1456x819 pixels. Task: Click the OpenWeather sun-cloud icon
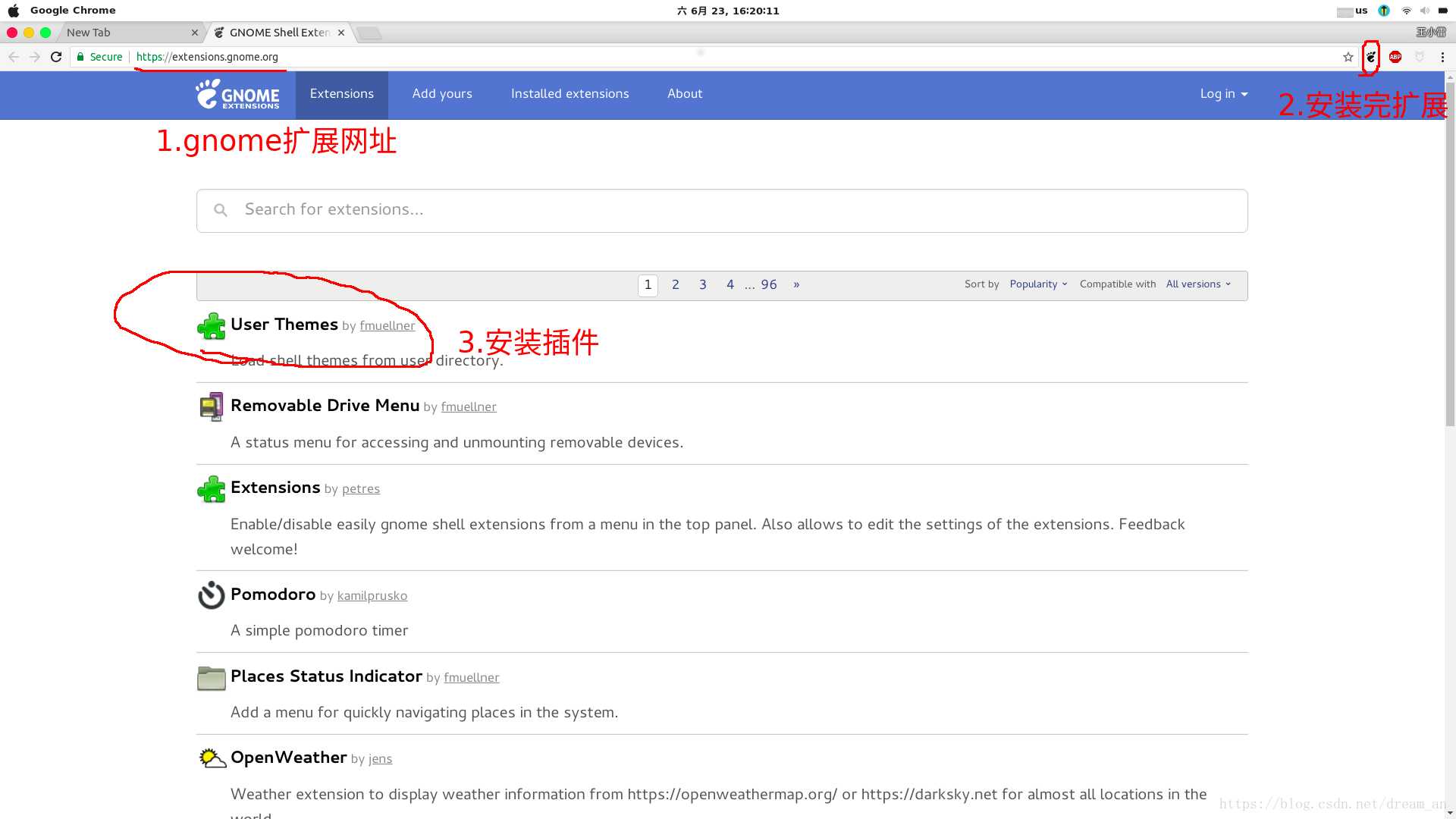[212, 758]
